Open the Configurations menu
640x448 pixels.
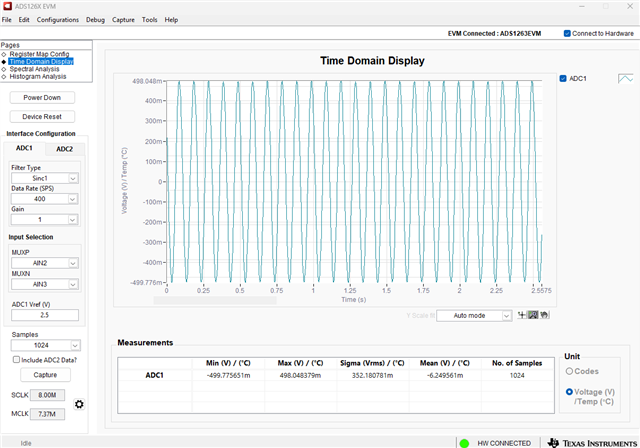(58, 20)
